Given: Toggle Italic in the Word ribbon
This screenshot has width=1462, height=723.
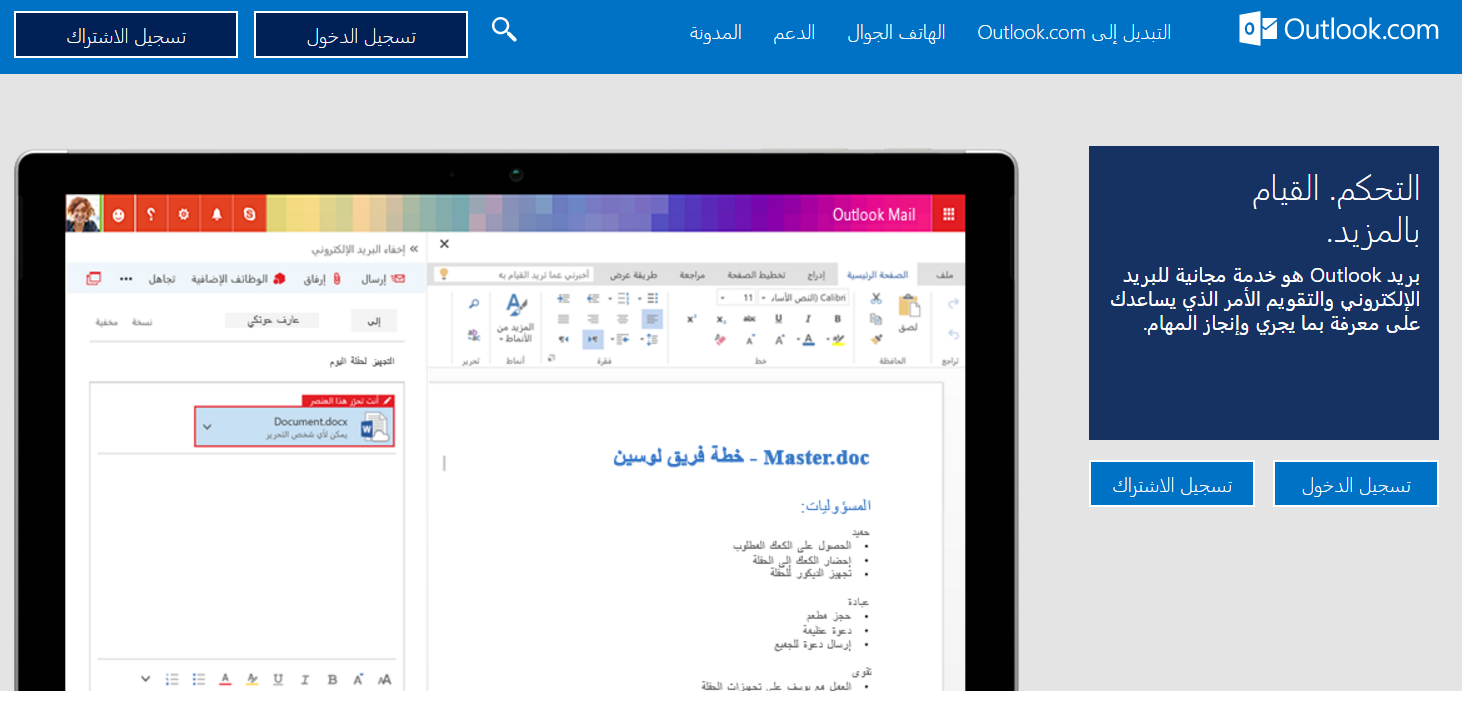Looking at the screenshot, I should point(807,318).
